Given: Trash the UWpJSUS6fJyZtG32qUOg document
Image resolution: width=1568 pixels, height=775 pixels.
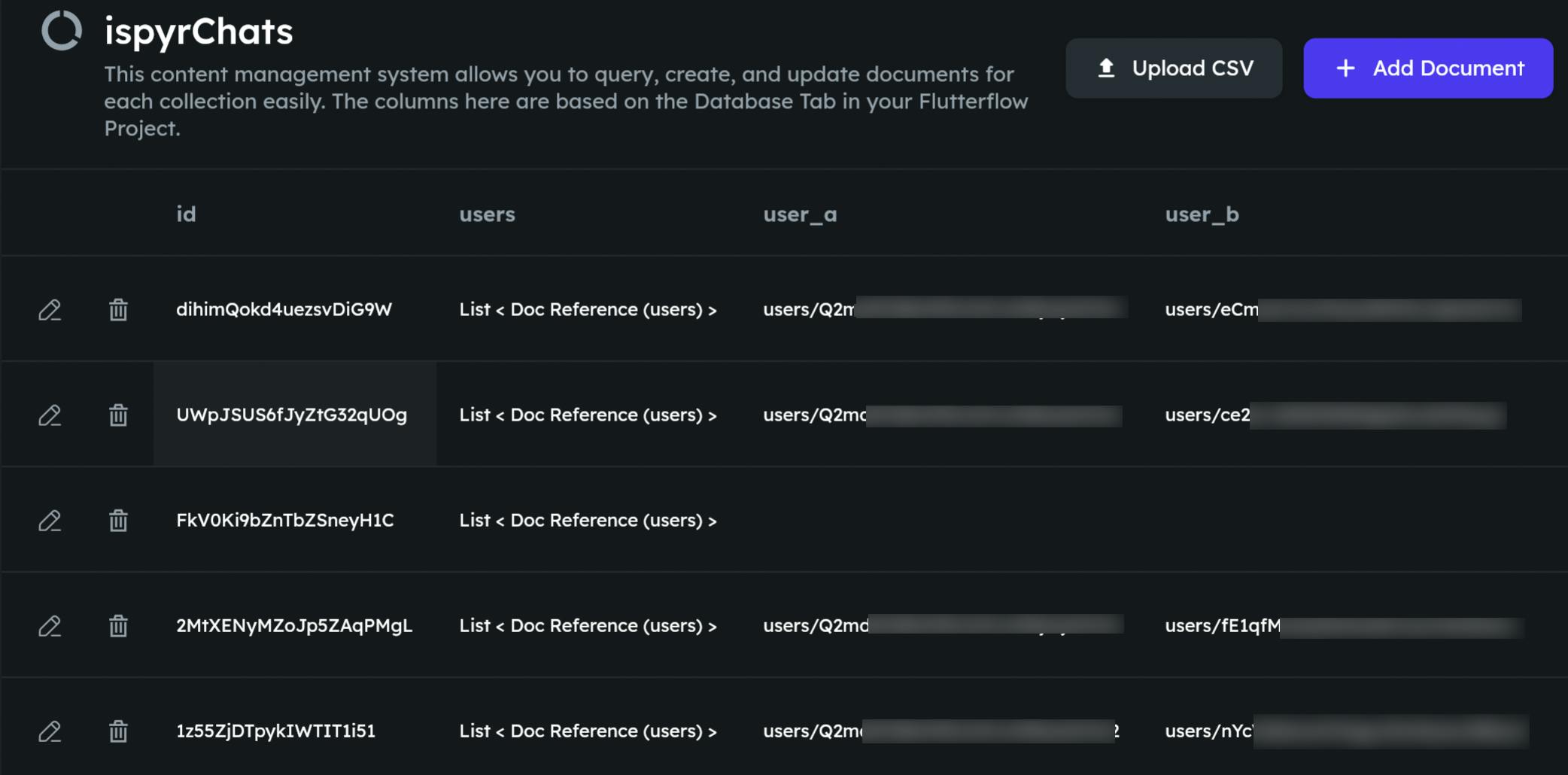Looking at the screenshot, I should click(118, 415).
